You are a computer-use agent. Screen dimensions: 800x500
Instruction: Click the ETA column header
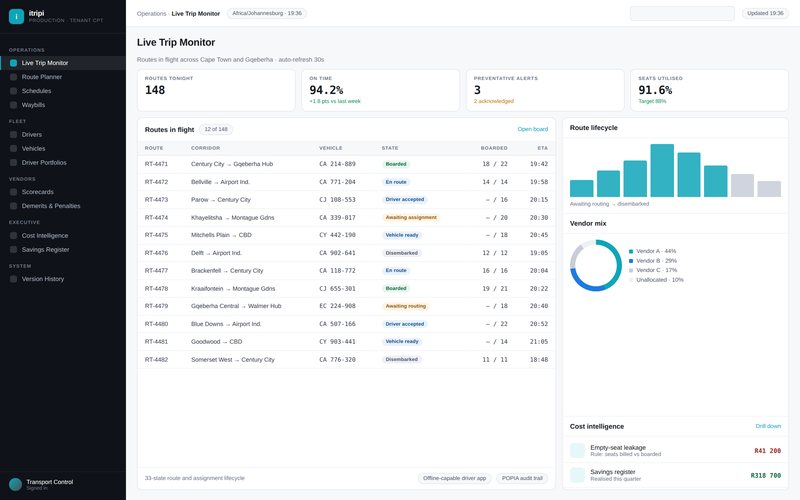(x=543, y=148)
